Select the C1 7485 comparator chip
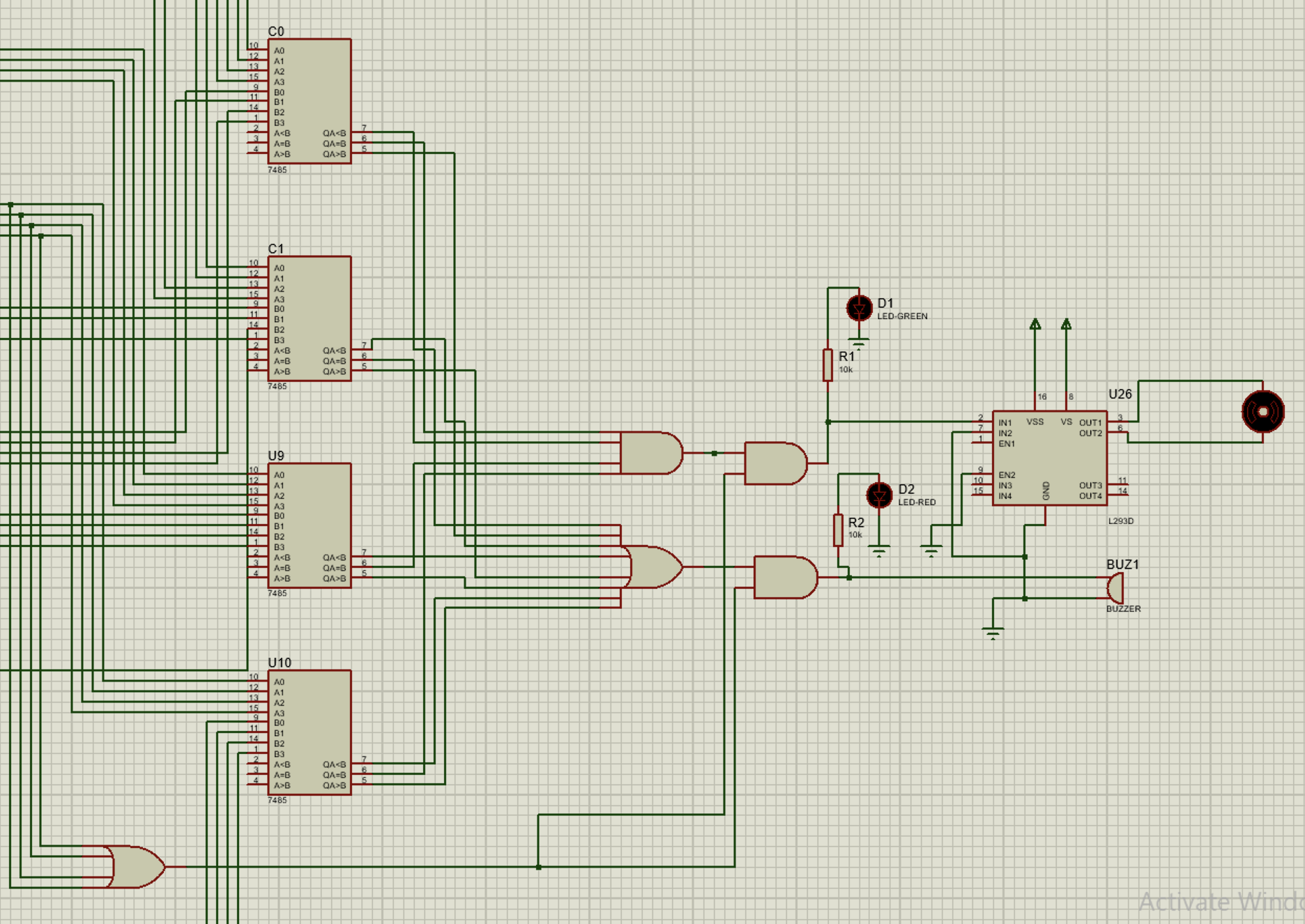 [310, 318]
